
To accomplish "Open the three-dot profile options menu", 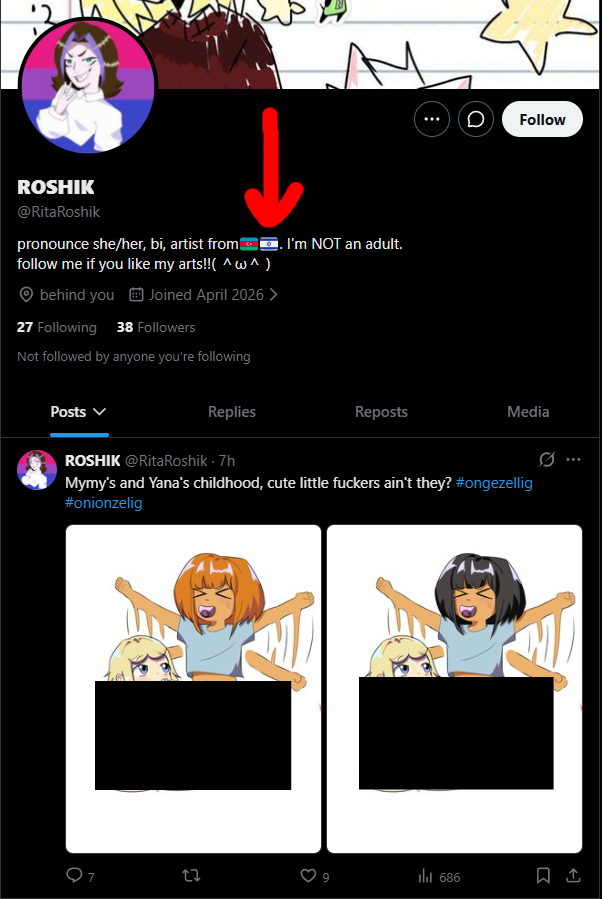I will tap(432, 119).
